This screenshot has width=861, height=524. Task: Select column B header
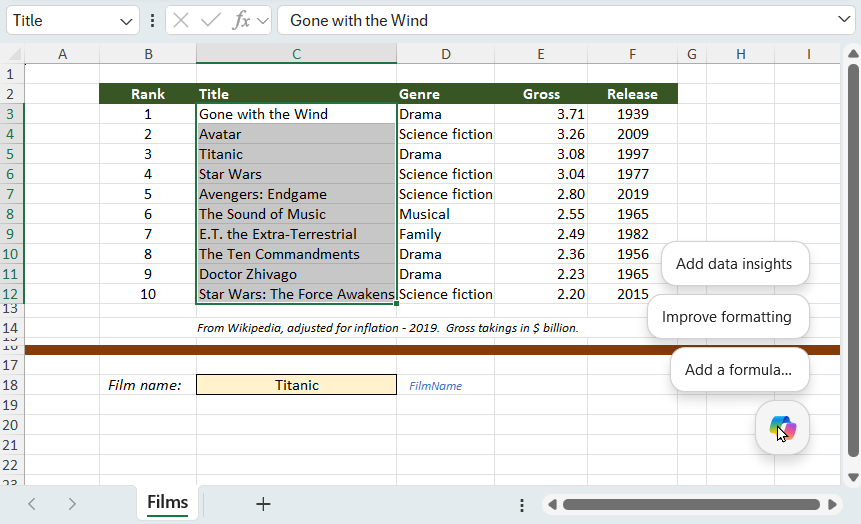pos(148,54)
